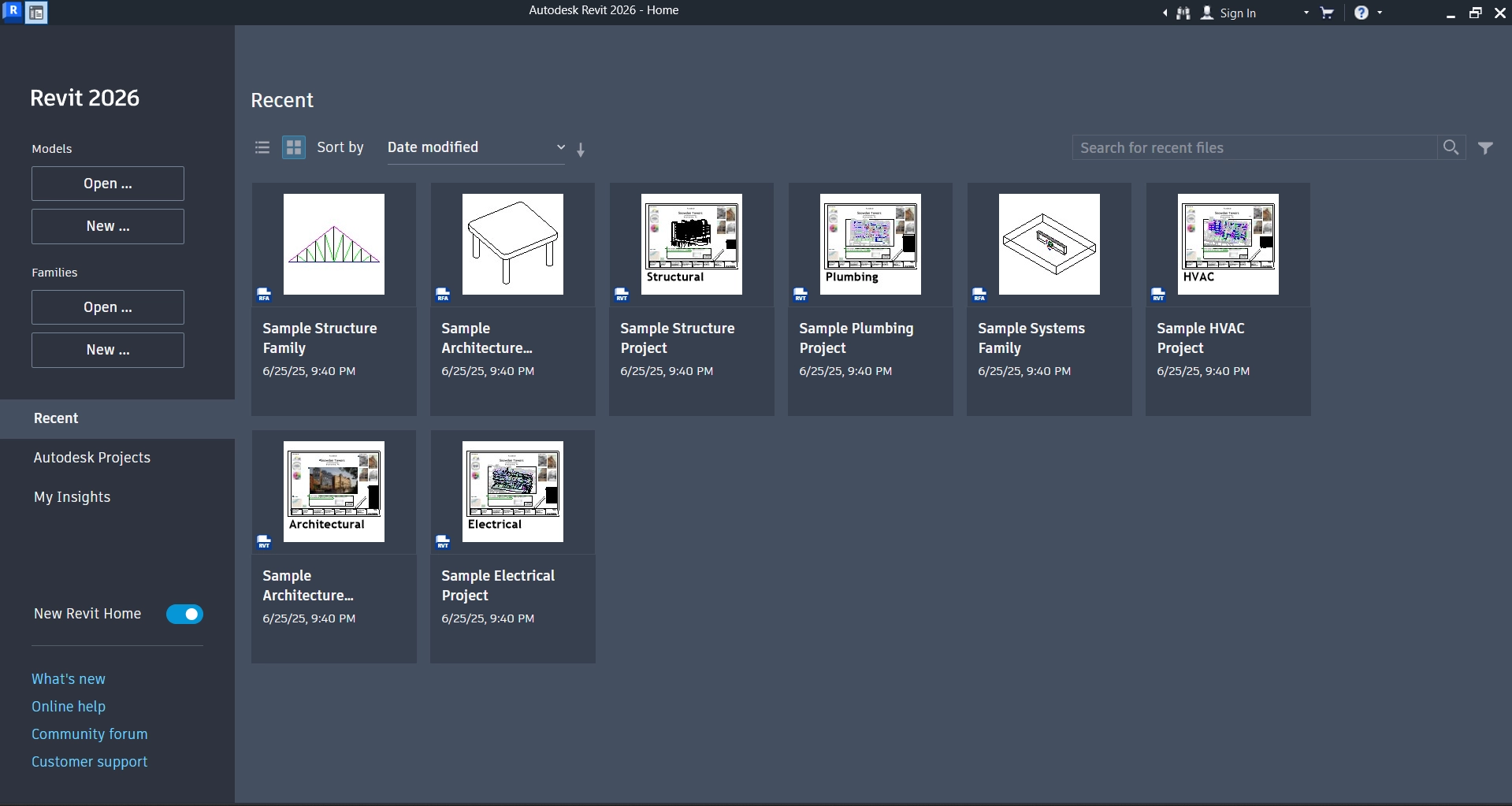Click Open under Models
This screenshot has width=1512, height=806.
coord(108,184)
